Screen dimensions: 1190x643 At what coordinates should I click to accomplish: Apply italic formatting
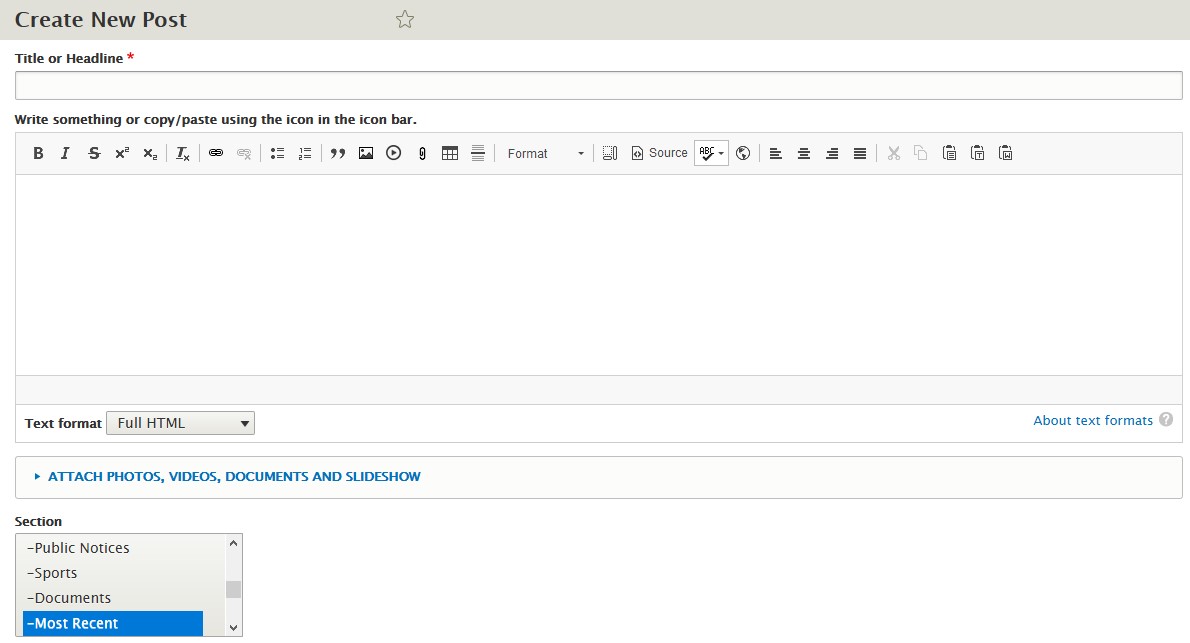[66, 153]
